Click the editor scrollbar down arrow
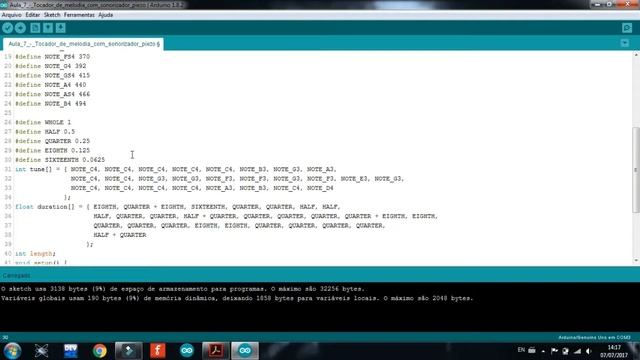The width and height of the screenshot is (640, 360). (636, 260)
